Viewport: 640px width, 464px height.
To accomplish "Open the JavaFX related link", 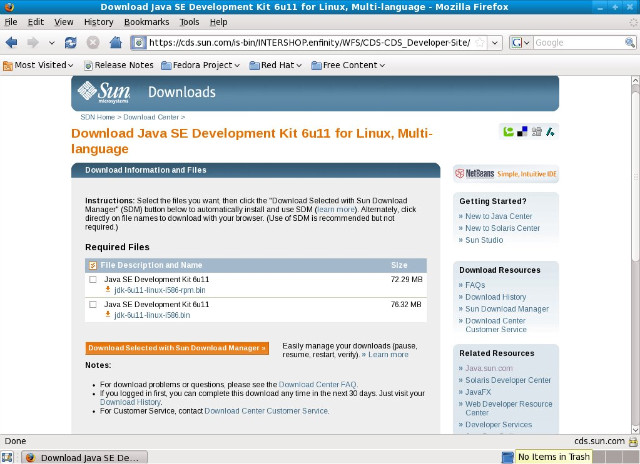I will (x=478, y=392).
